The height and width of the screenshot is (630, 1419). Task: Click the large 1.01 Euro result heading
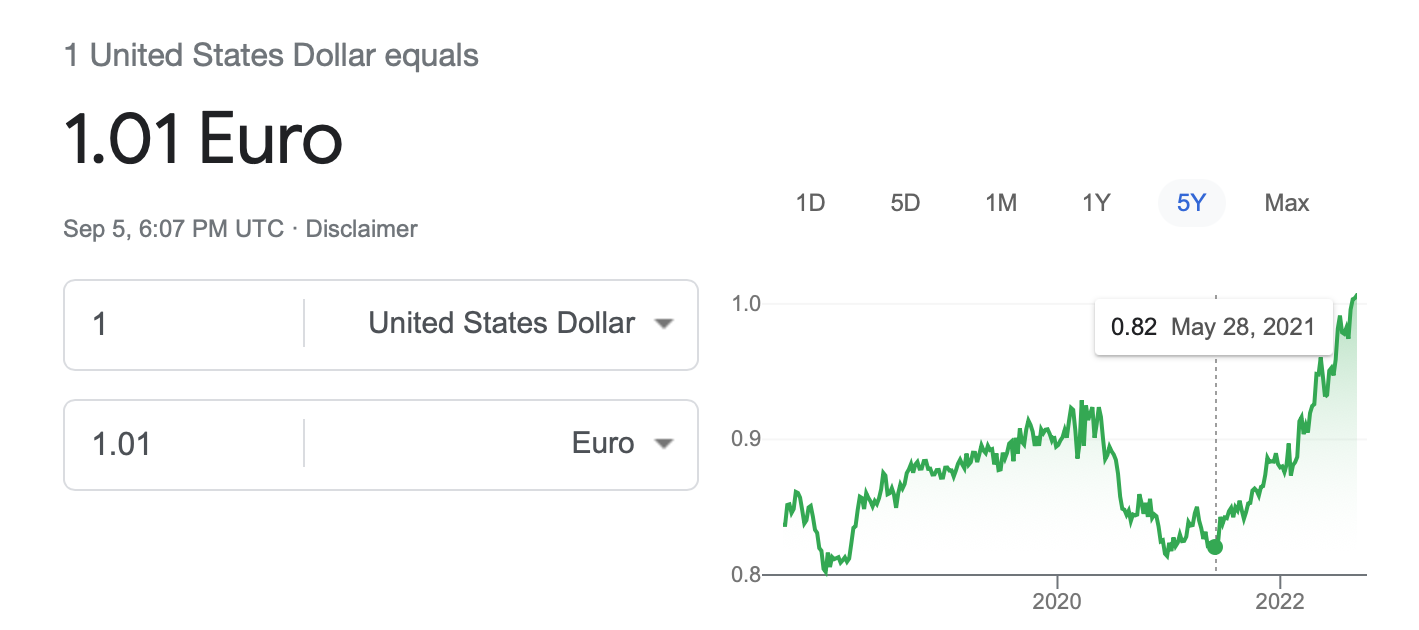[203, 139]
